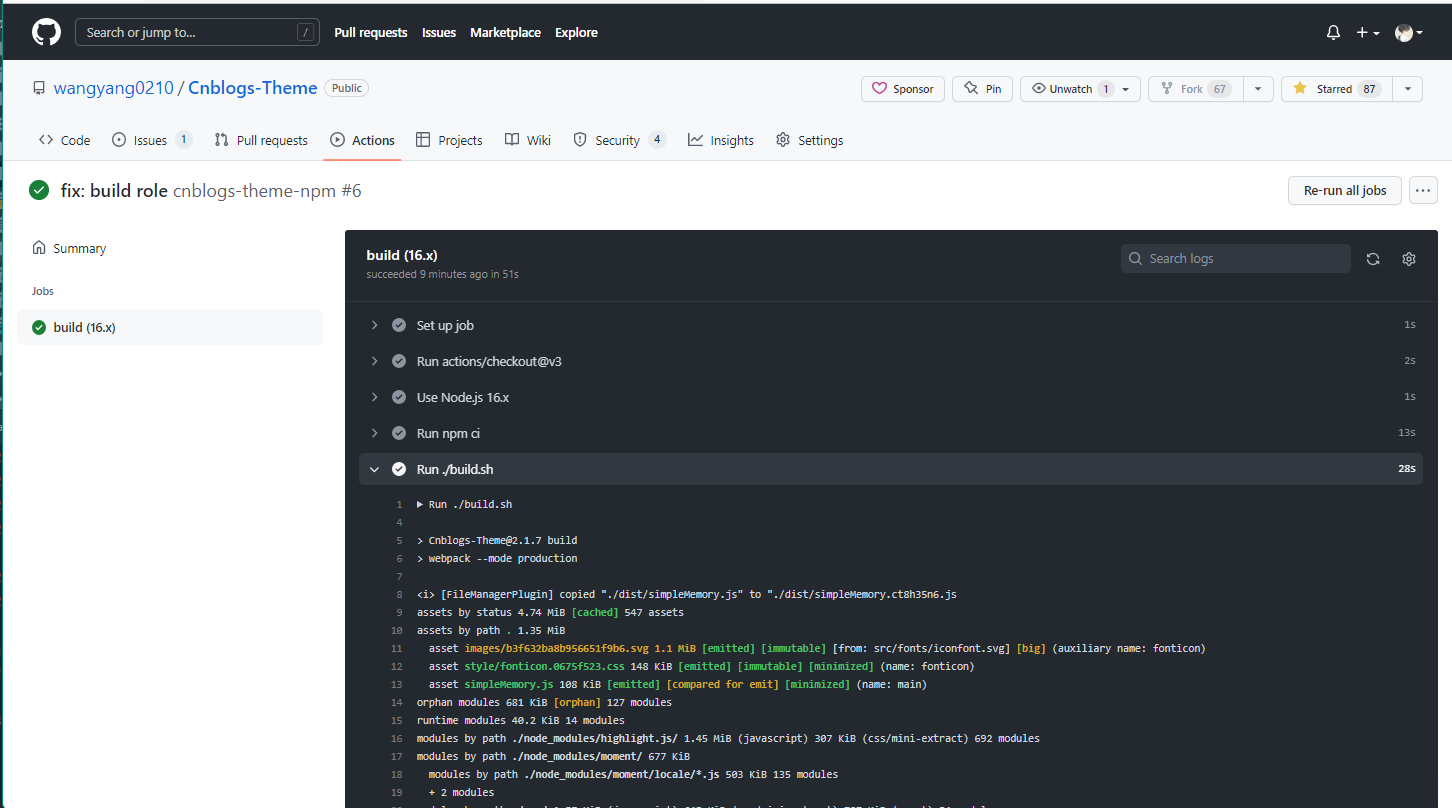
Task: Click the three-dot workflow options button
Action: click(1423, 190)
